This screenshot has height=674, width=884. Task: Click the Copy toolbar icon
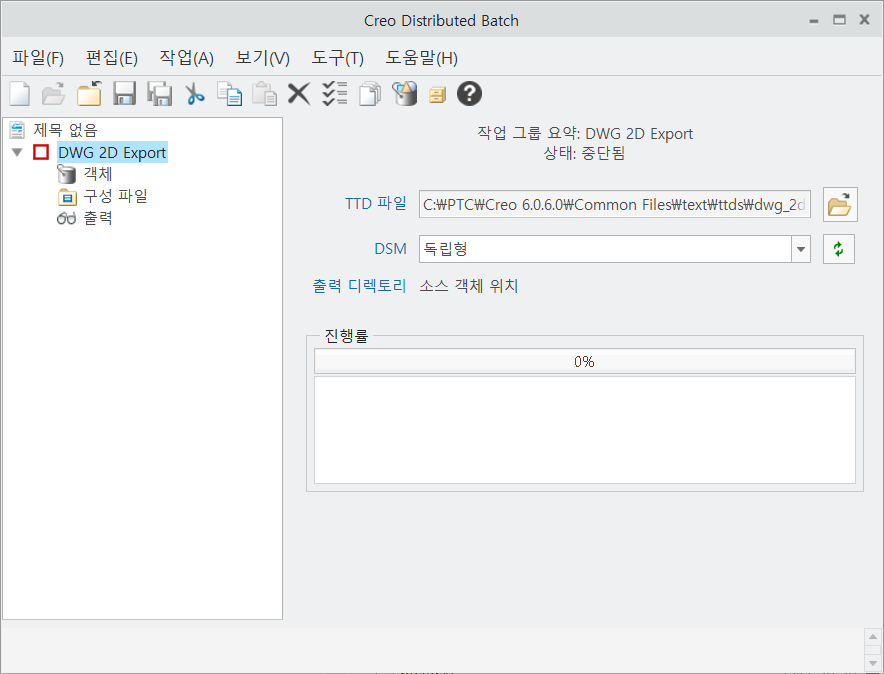[230, 94]
